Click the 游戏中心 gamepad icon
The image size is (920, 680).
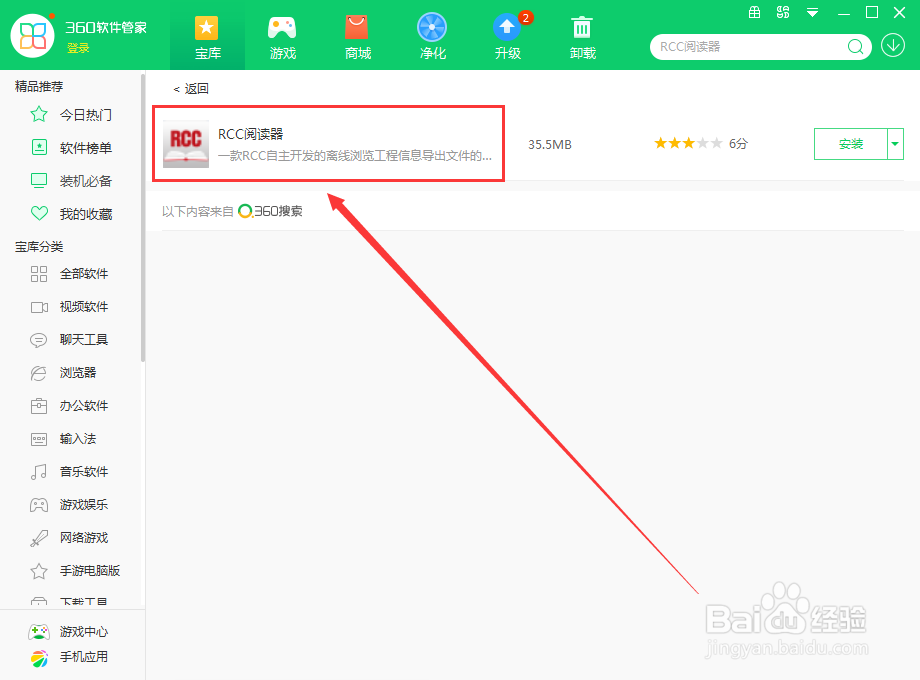(x=39, y=632)
